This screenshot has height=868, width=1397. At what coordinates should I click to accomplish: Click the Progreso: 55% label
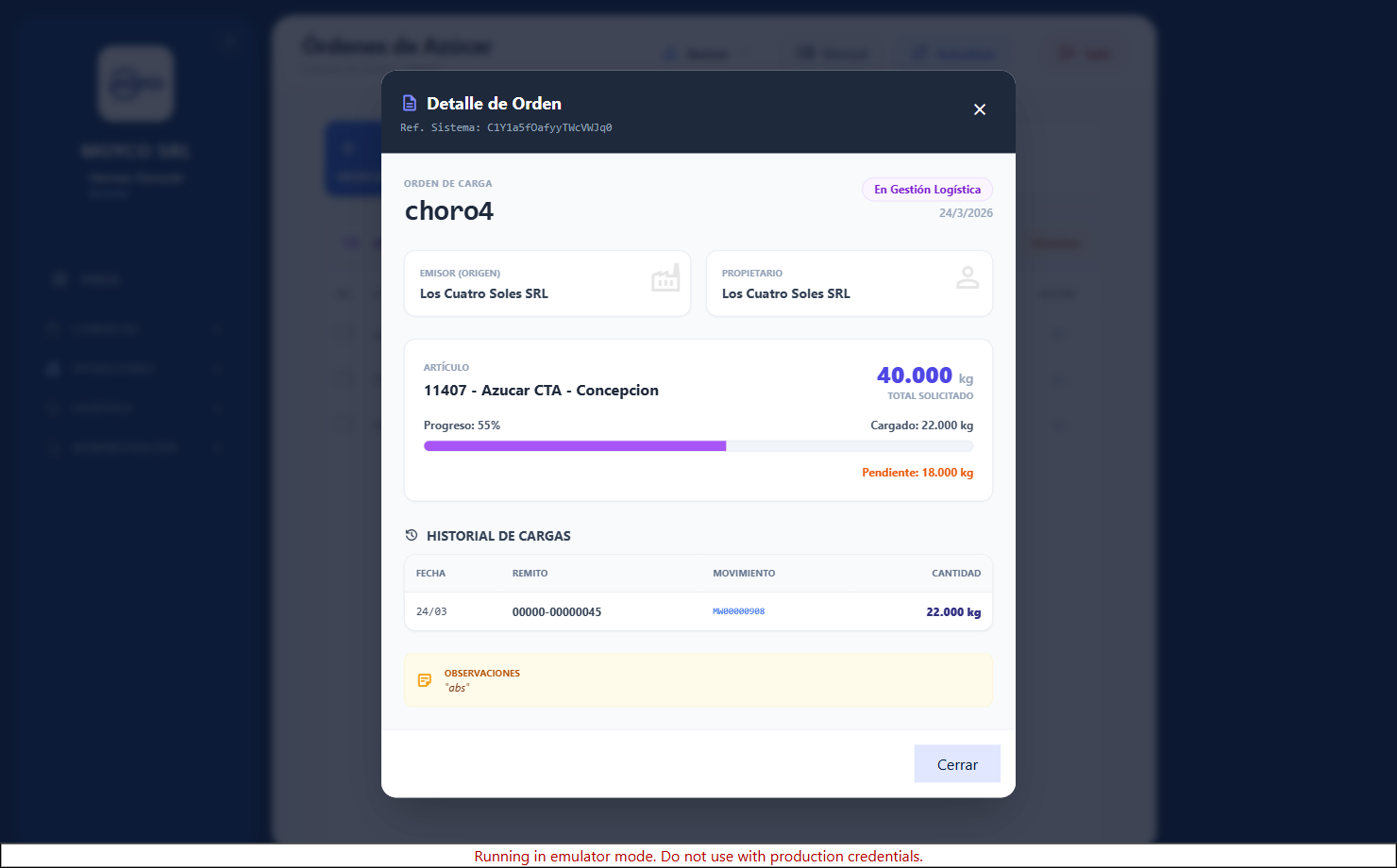point(462,426)
